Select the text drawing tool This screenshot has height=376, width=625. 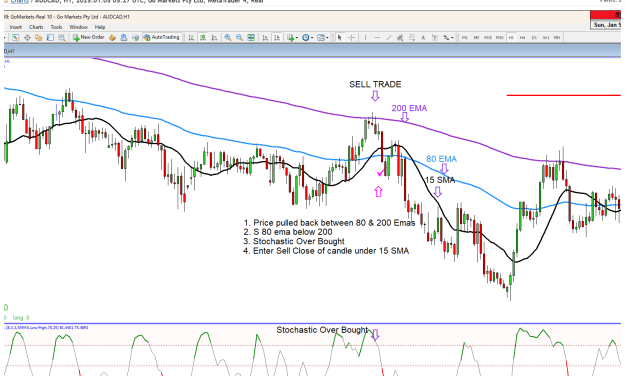click(423, 37)
